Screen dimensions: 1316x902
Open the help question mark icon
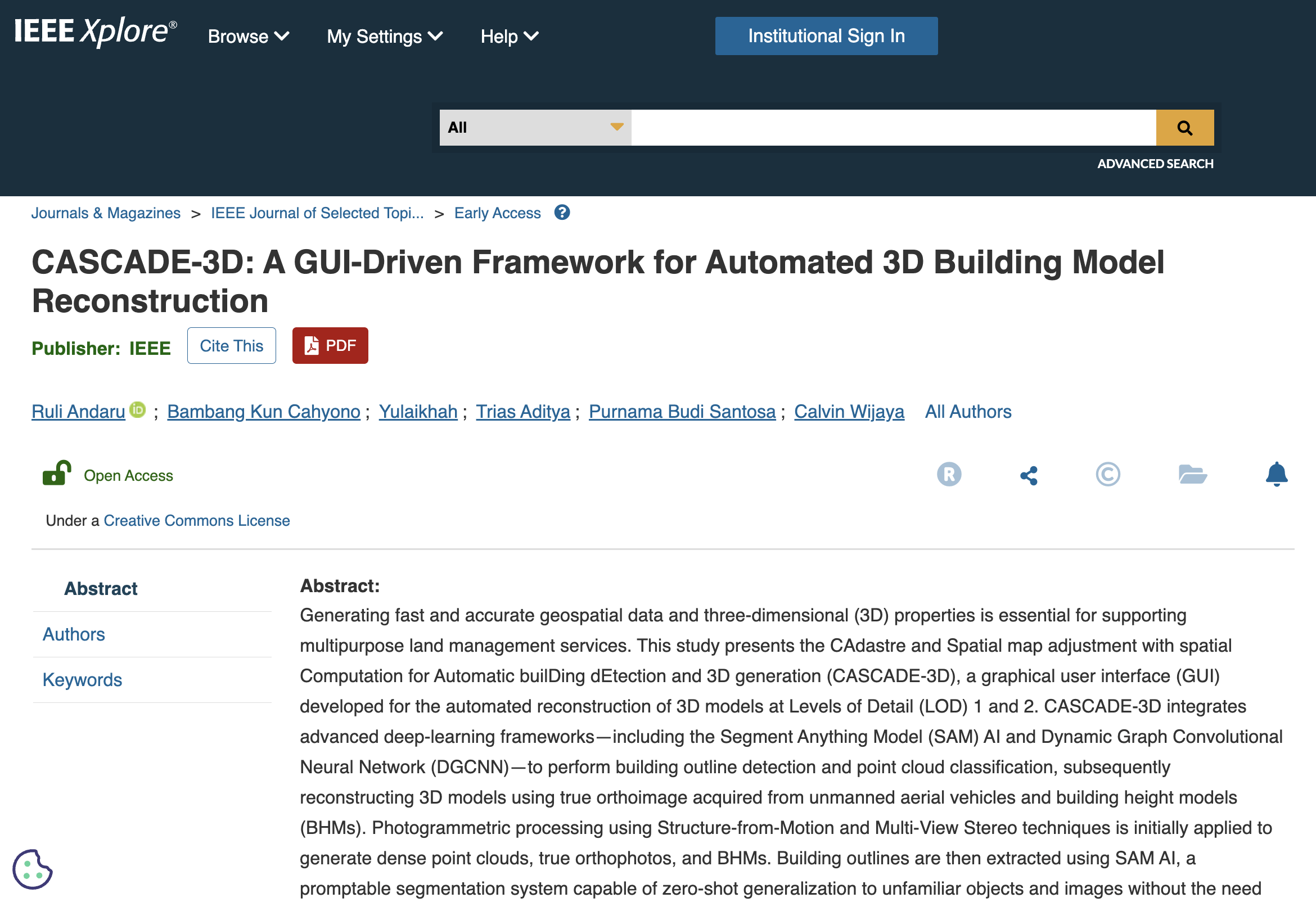click(x=562, y=213)
